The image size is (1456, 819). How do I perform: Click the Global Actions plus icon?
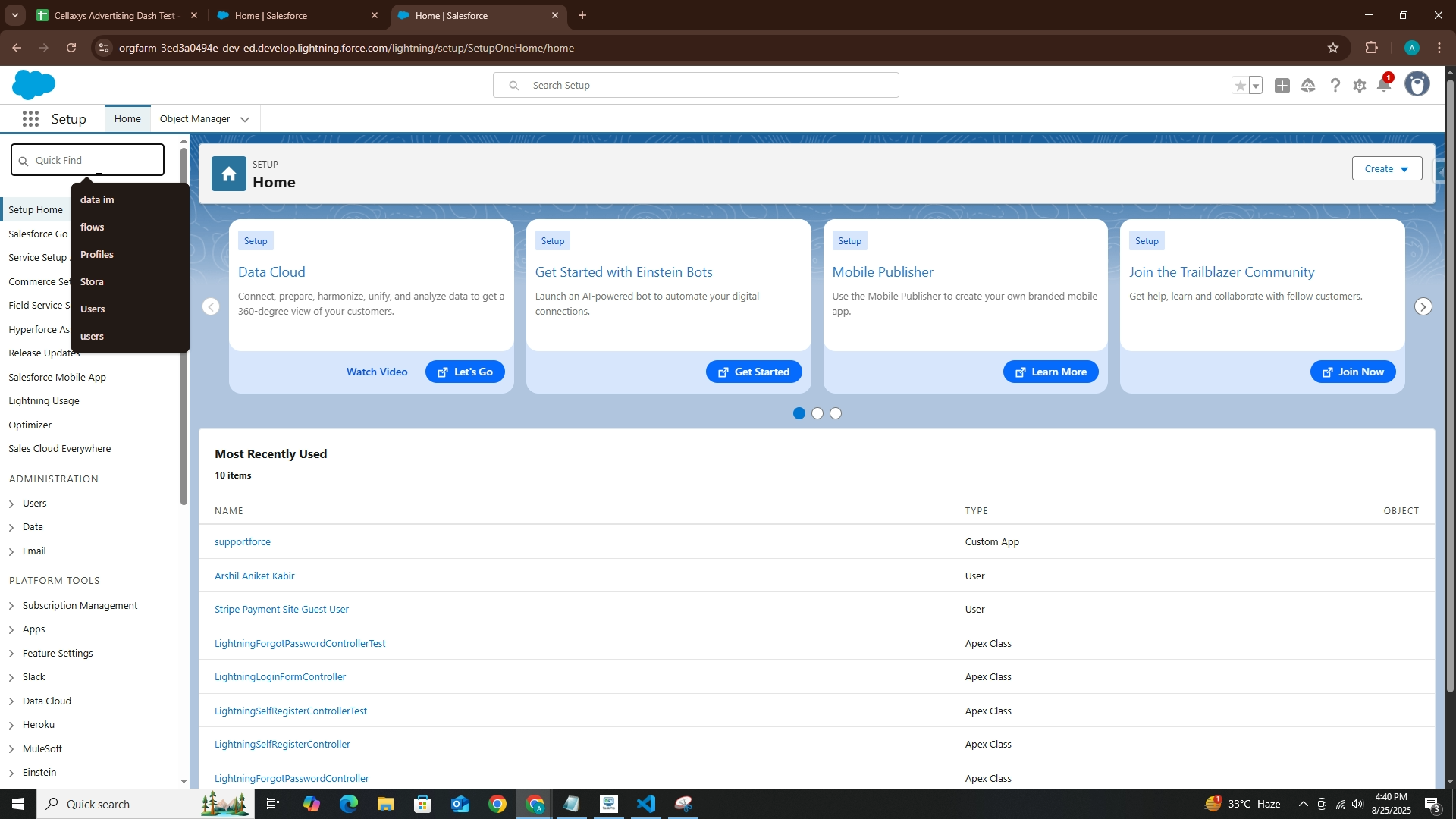tap(1282, 86)
